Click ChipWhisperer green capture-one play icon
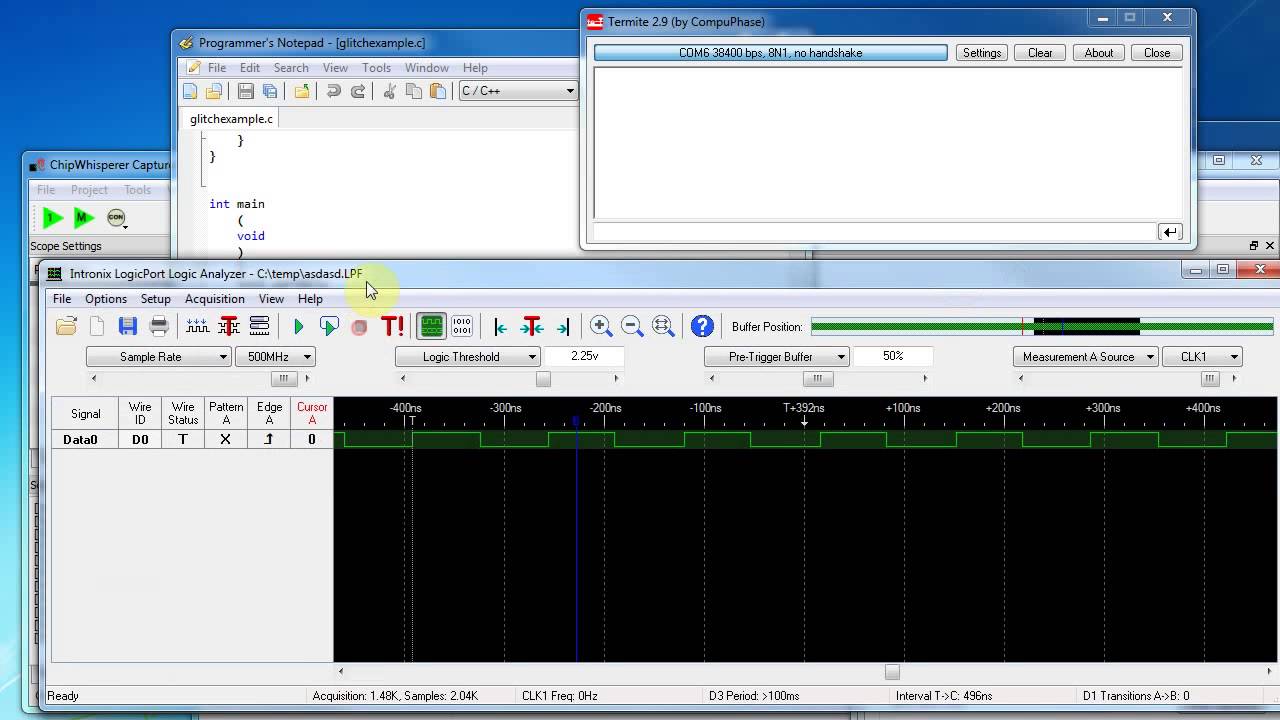This screenshot has height=720, width=1280. tap(53, 217)
